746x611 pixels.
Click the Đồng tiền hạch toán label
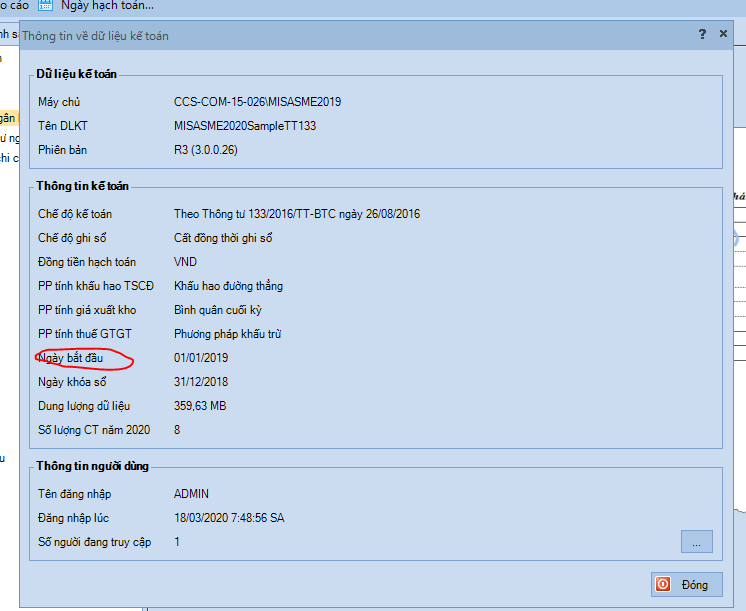[x=87, y=262]
